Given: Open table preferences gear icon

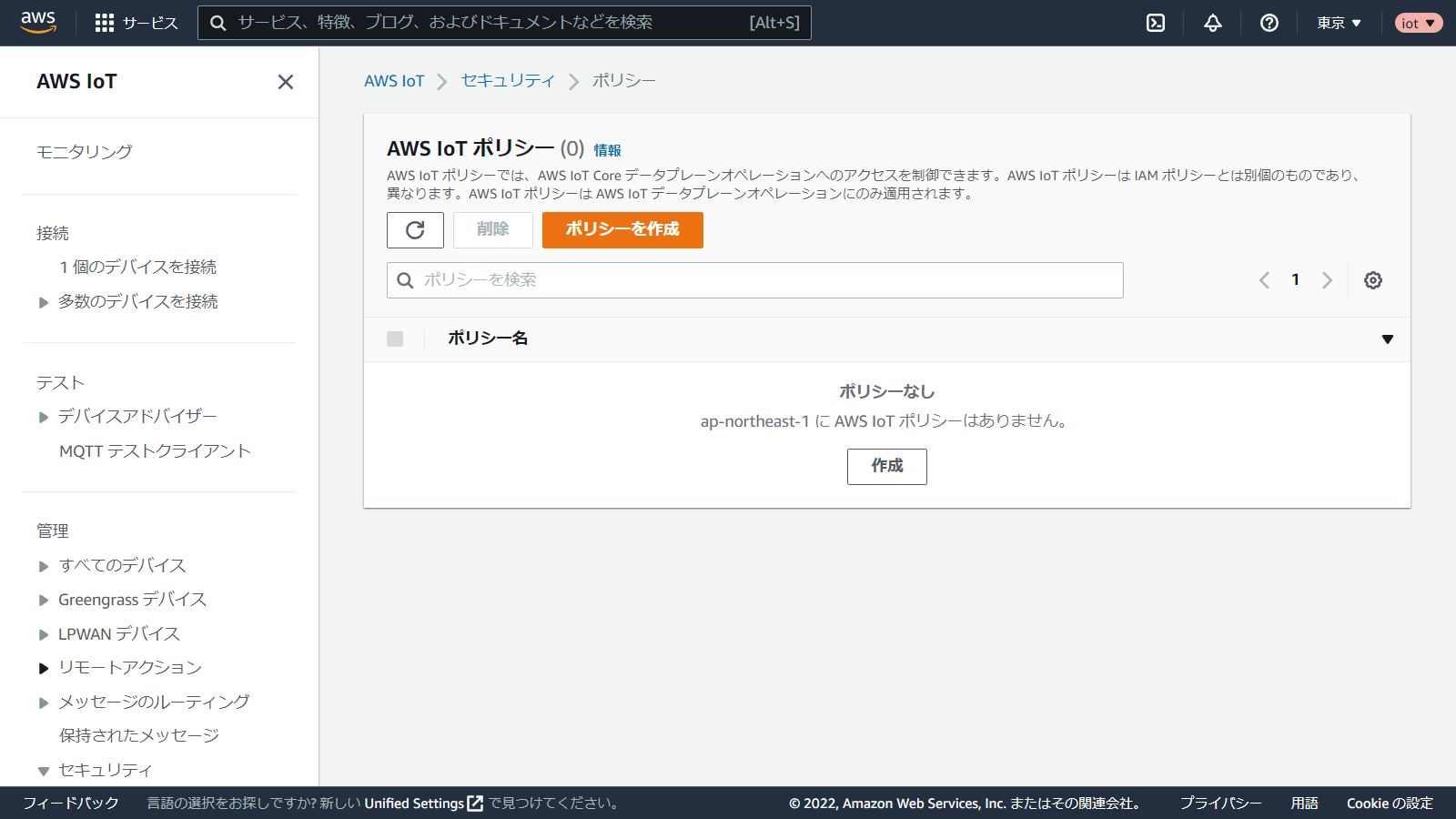Looking at the screenshot, I should [x=1373, y=280].
